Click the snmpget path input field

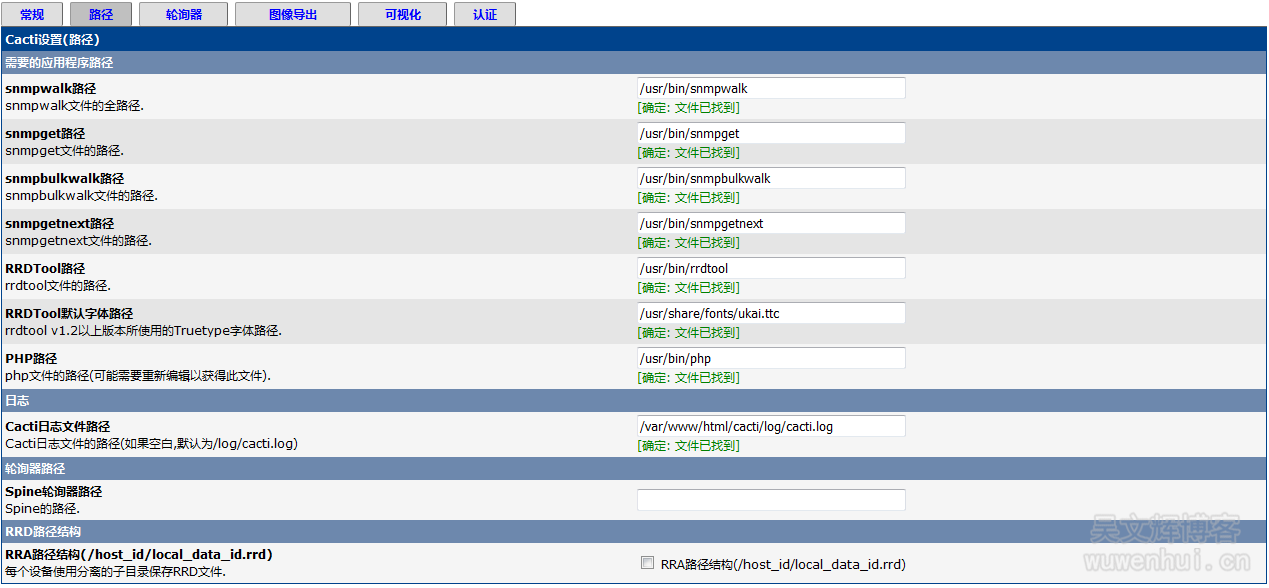(x=770, y=134)
